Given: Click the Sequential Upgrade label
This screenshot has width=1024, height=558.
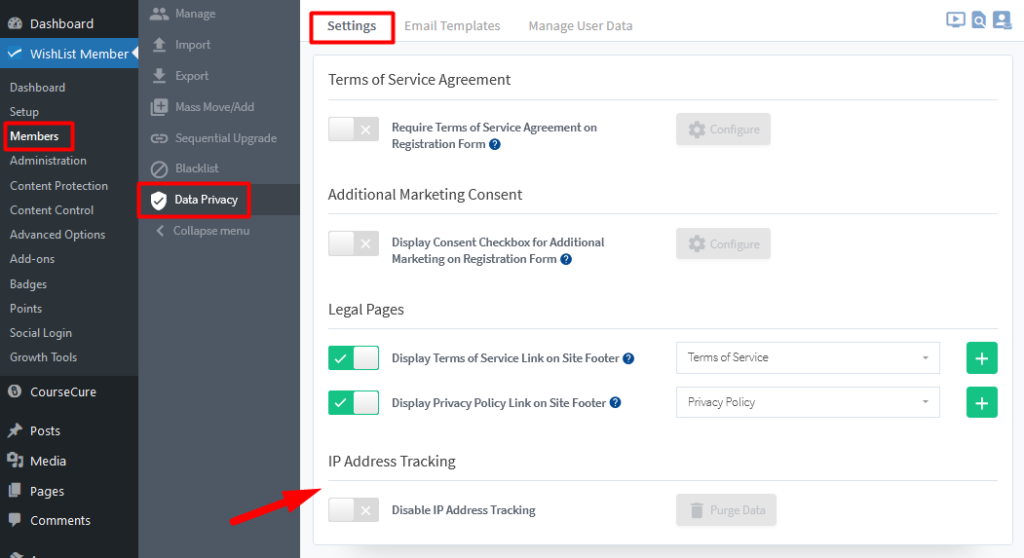Looking at the screenshot, I should (x=226, y=138).
